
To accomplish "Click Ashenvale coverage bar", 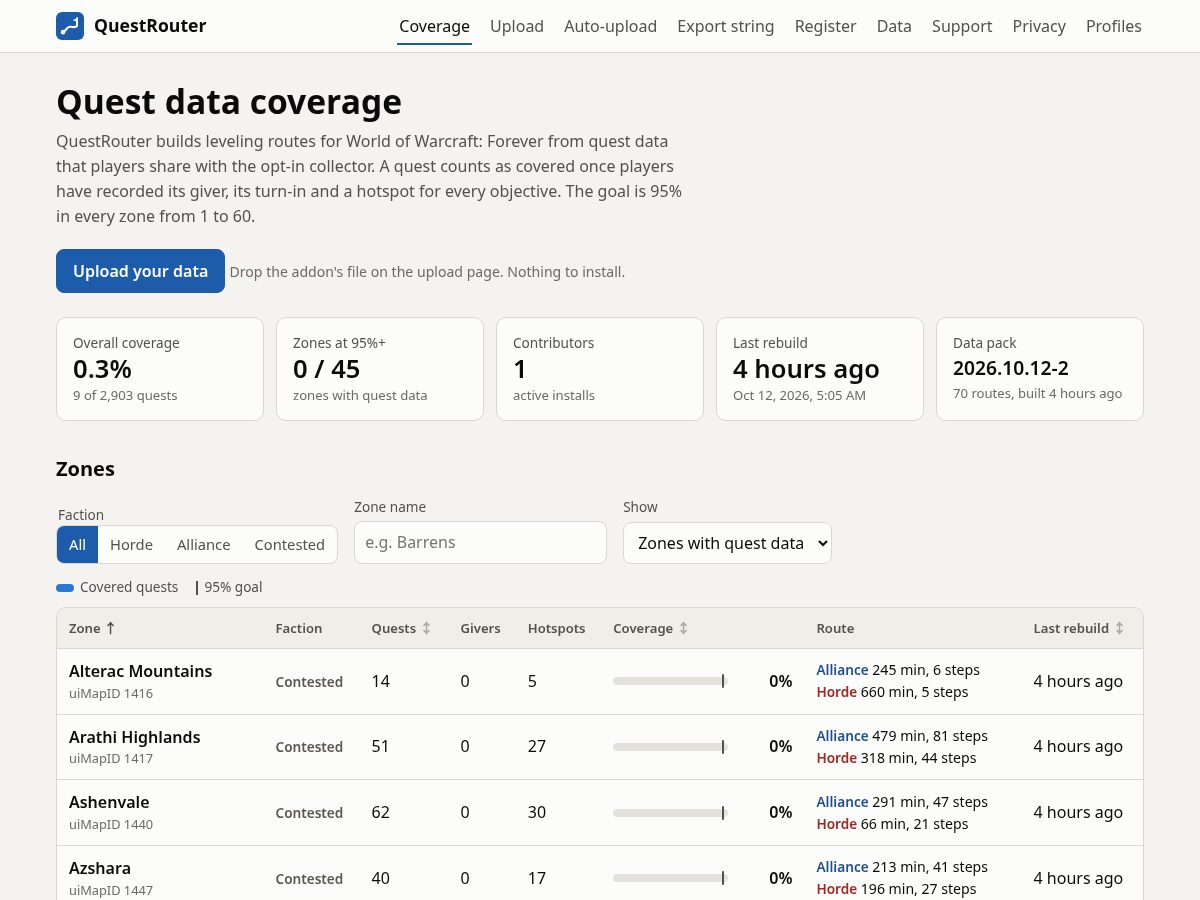I will click(670, 813).
